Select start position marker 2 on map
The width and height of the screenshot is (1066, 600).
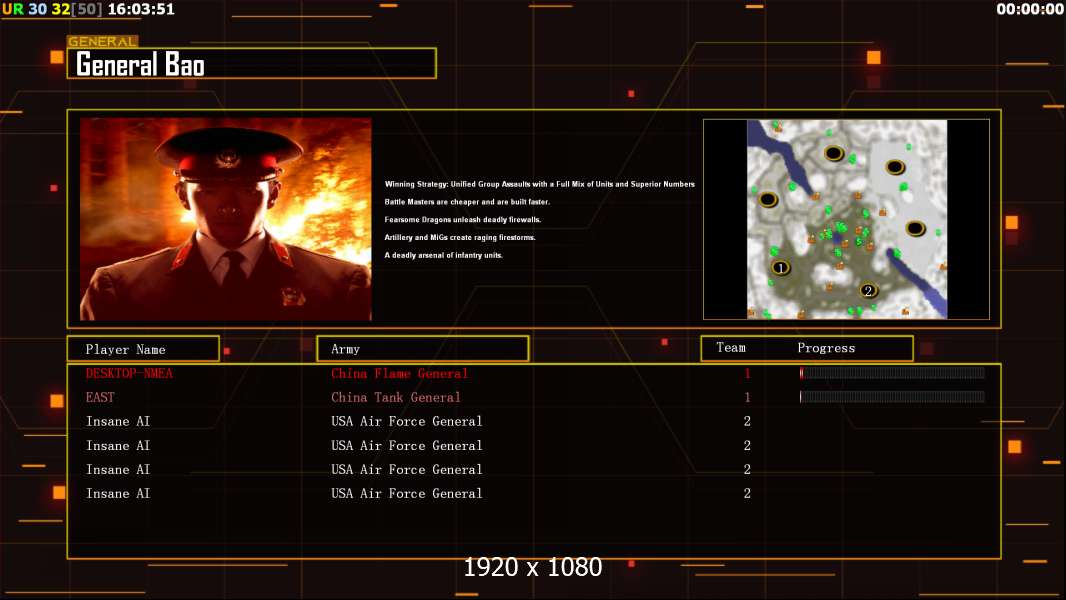[x=867, y=291]
